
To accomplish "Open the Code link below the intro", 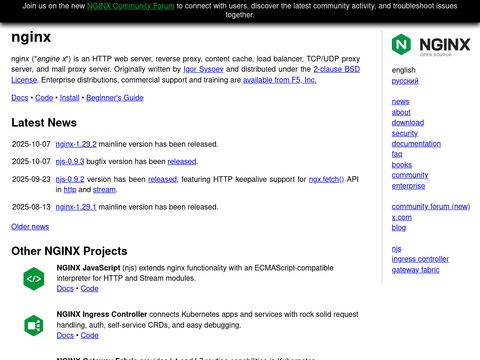I will tap(44, 98).
